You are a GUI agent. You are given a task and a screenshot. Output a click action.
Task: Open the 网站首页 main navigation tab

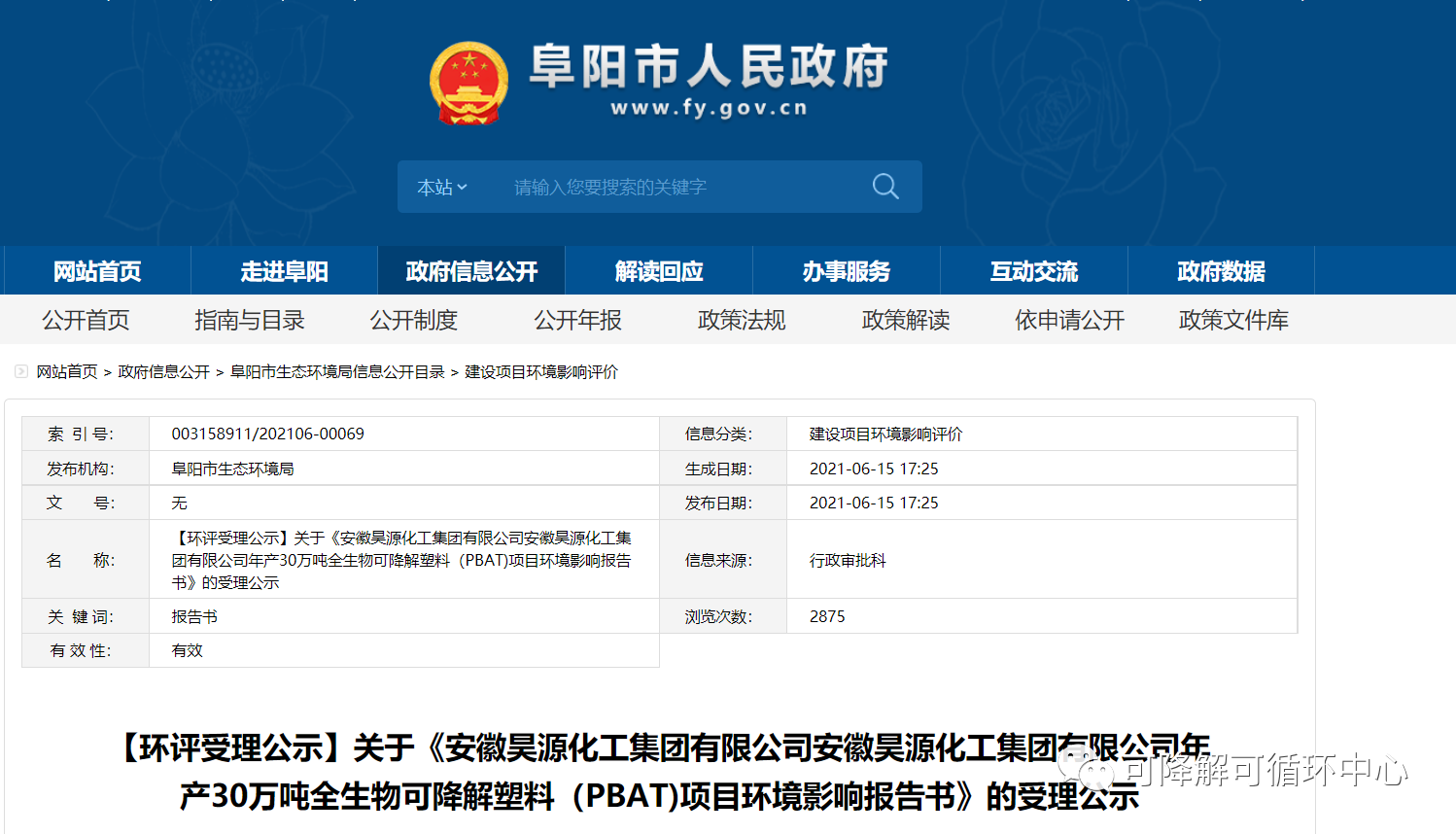click(97, 270)
